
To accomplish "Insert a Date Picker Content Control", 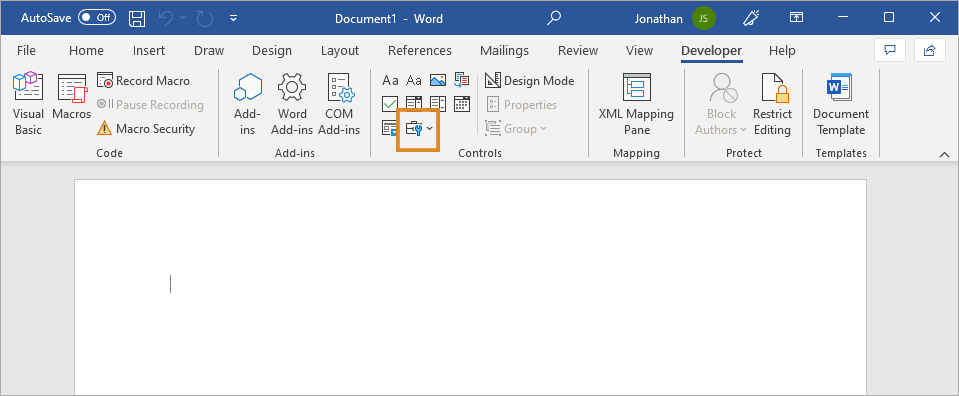I will (x=462, y=104).
